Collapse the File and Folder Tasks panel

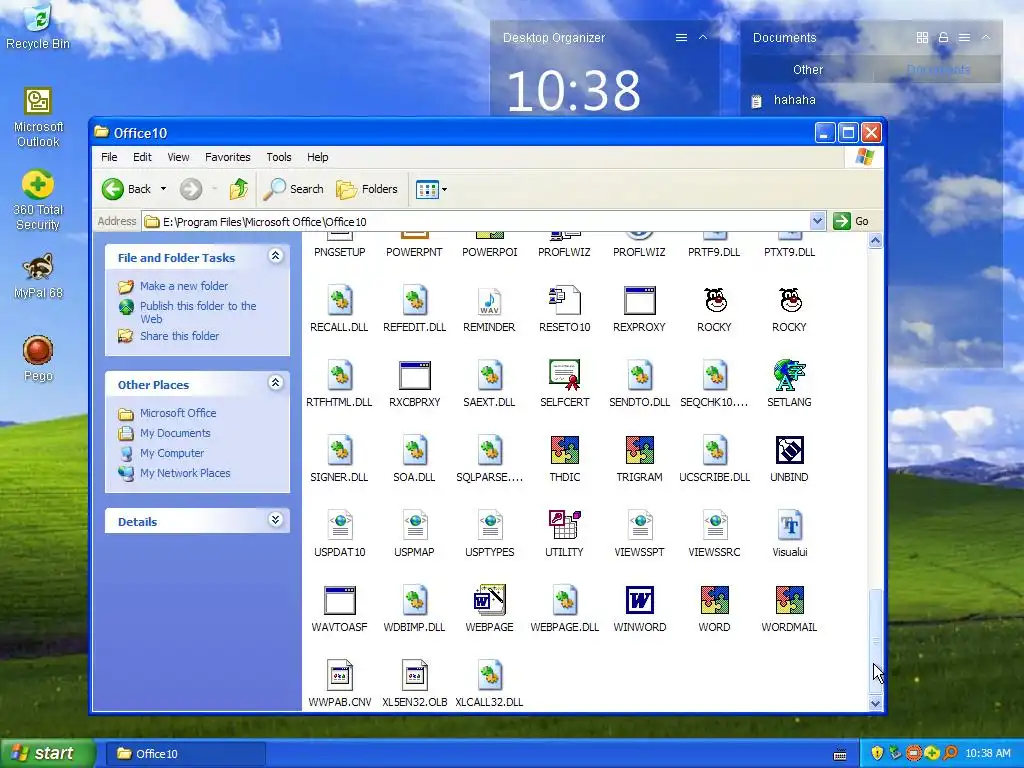point(276,256)
